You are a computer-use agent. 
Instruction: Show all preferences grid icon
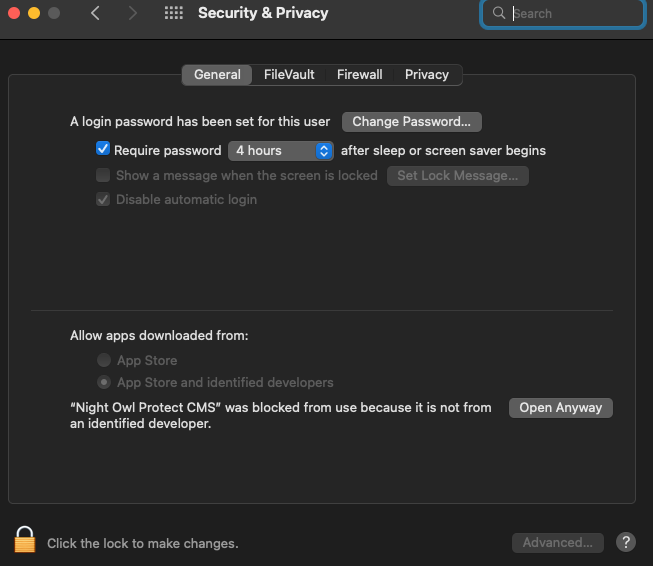(x=173, y=14)
